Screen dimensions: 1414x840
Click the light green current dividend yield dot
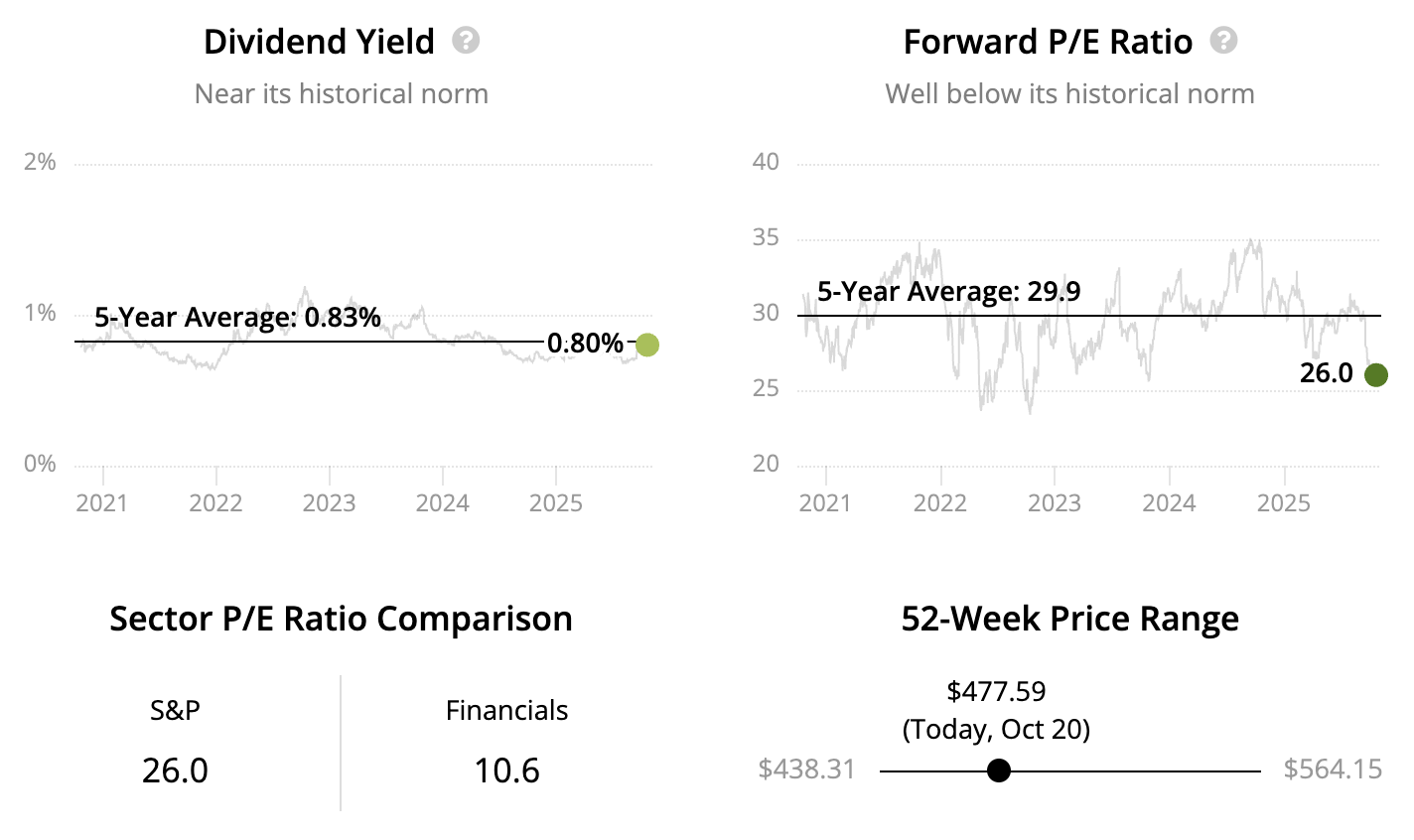coord(646,346)
